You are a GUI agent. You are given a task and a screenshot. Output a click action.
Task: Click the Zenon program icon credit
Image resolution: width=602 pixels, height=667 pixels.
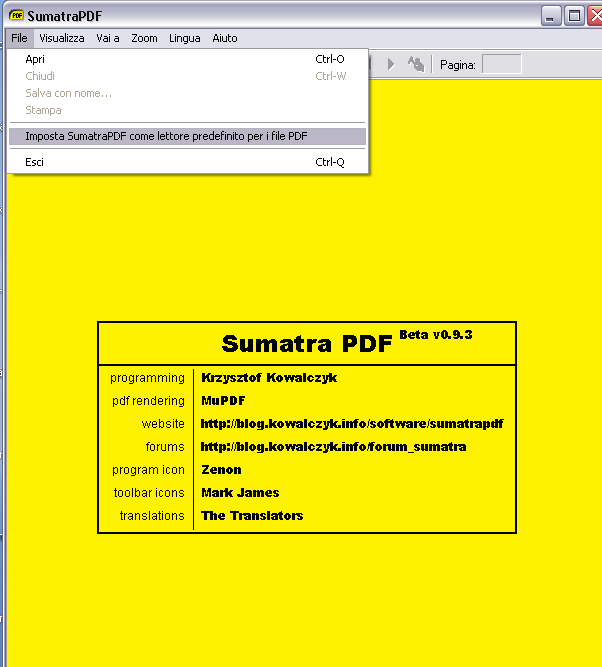[x=221, y=470]
